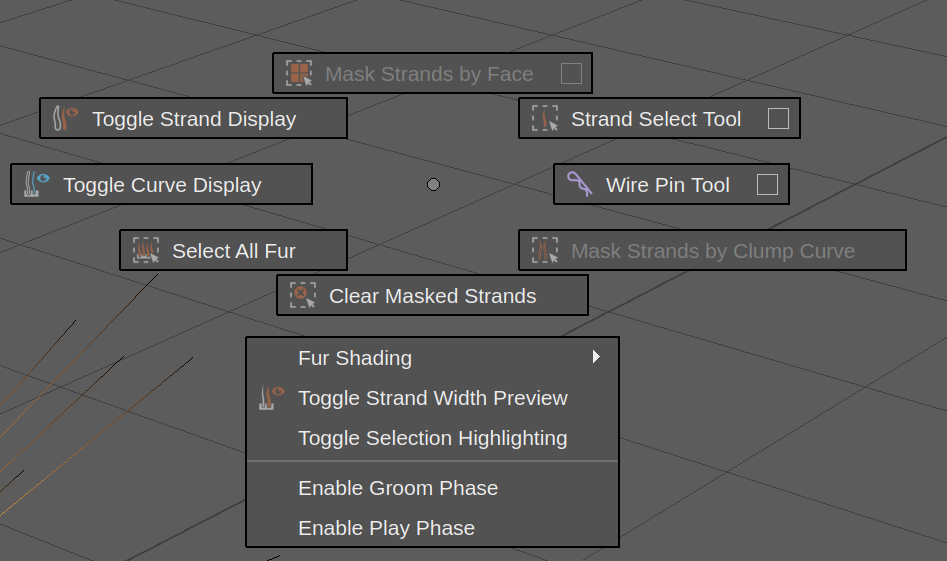Click the Clear Masked Strands icon
The height and width of the screenshot is (561, 947).
(303, 295)
